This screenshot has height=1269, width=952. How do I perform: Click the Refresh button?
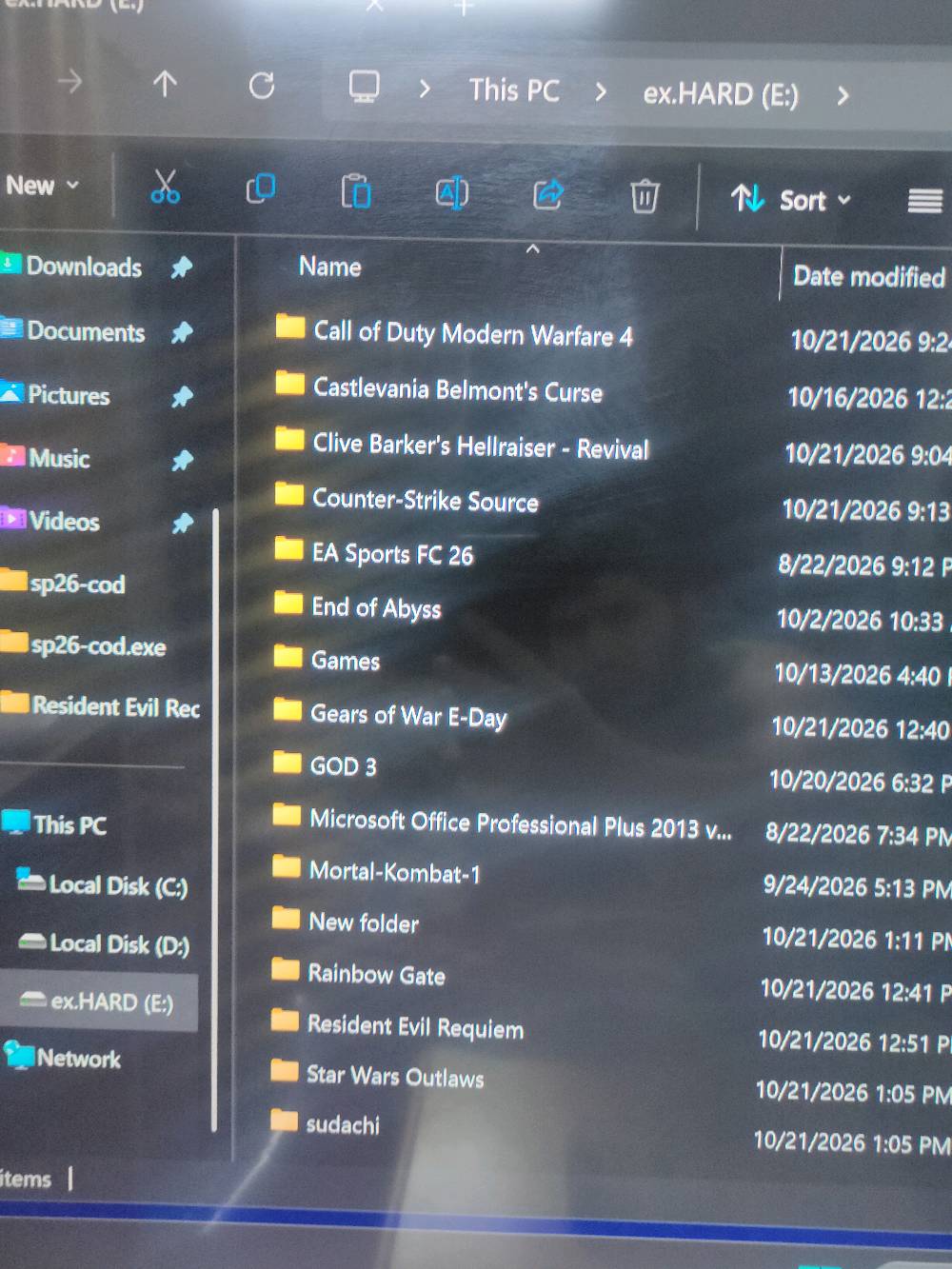tap(262, 87)
